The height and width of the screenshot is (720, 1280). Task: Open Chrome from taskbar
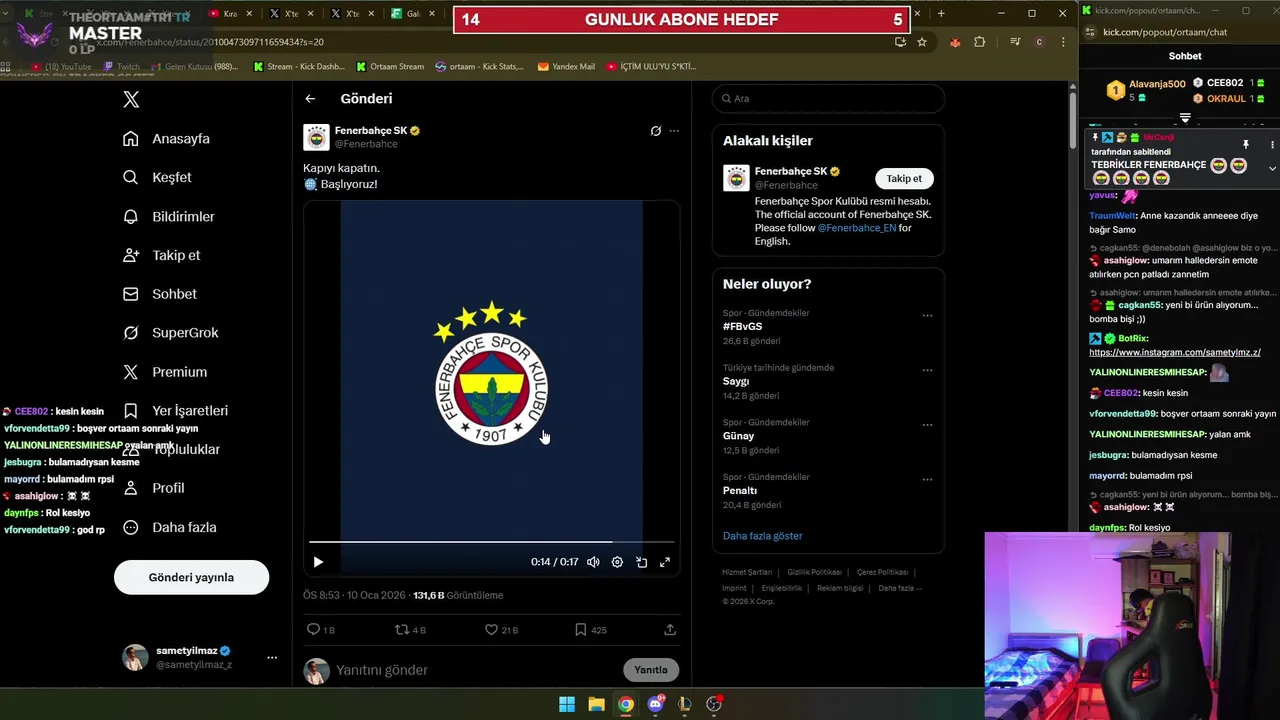625,704
